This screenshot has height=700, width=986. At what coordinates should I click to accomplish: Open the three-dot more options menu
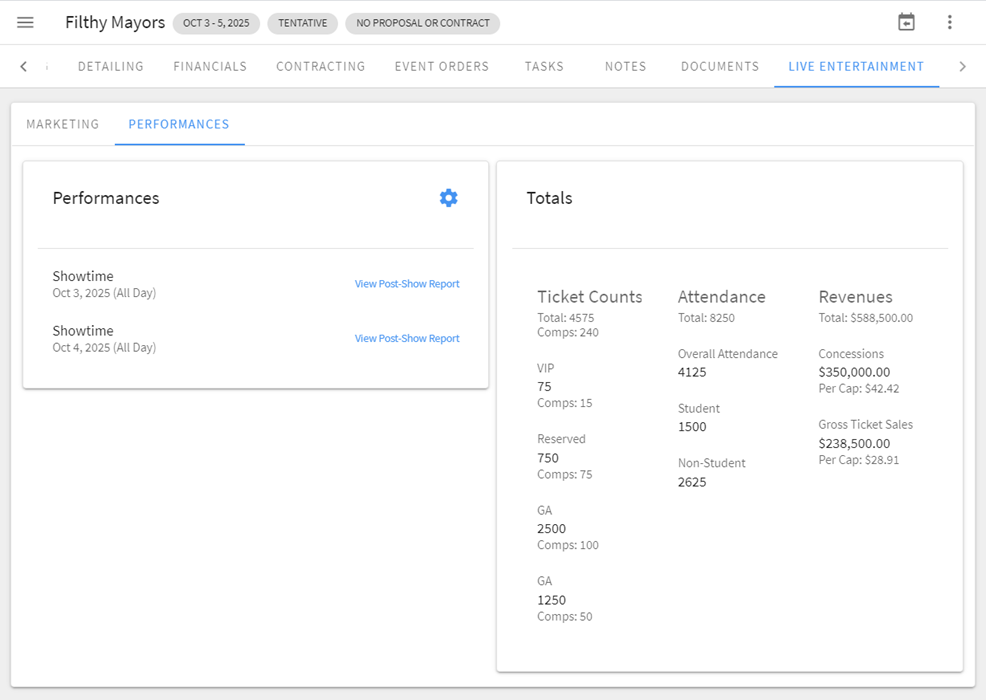(949, 22)
